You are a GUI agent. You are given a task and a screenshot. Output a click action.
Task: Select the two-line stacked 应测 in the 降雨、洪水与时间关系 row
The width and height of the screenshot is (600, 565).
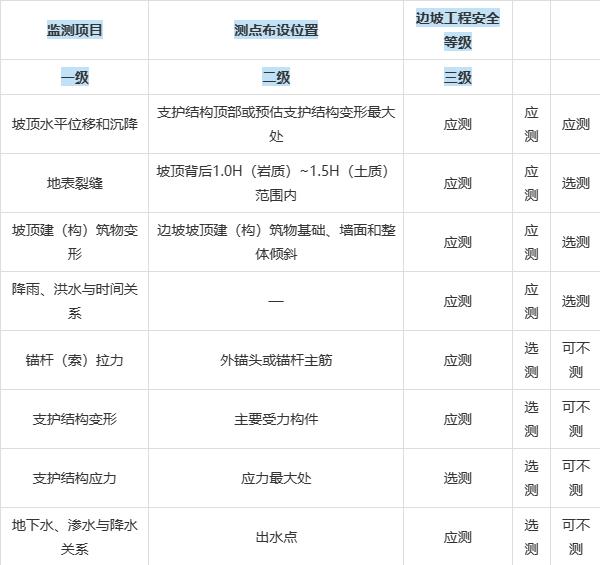tap(531, 301)
